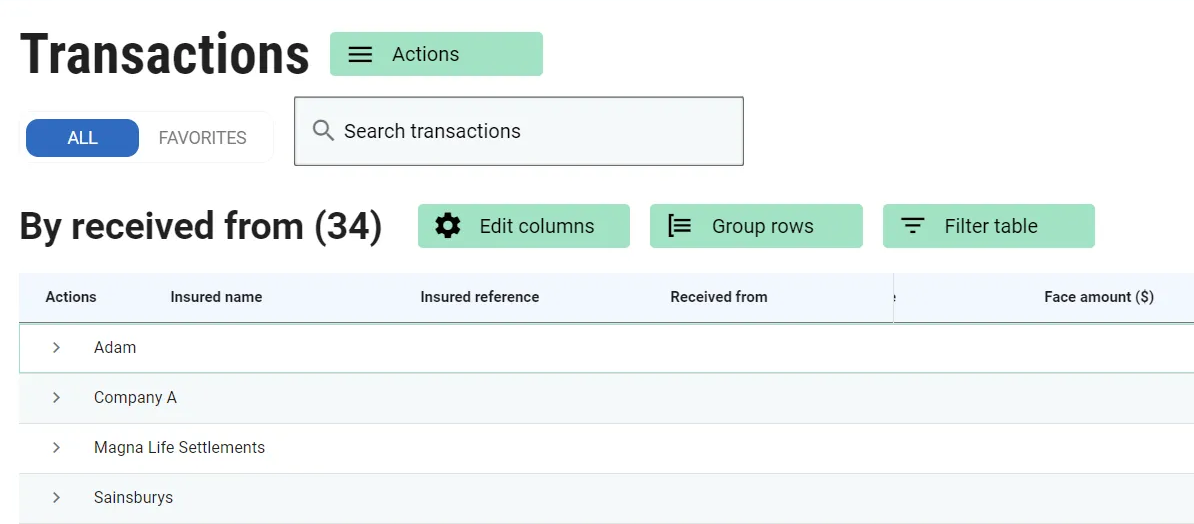Click the gear icon for Edit columns
1194x524 pixels.
[448, 226]
